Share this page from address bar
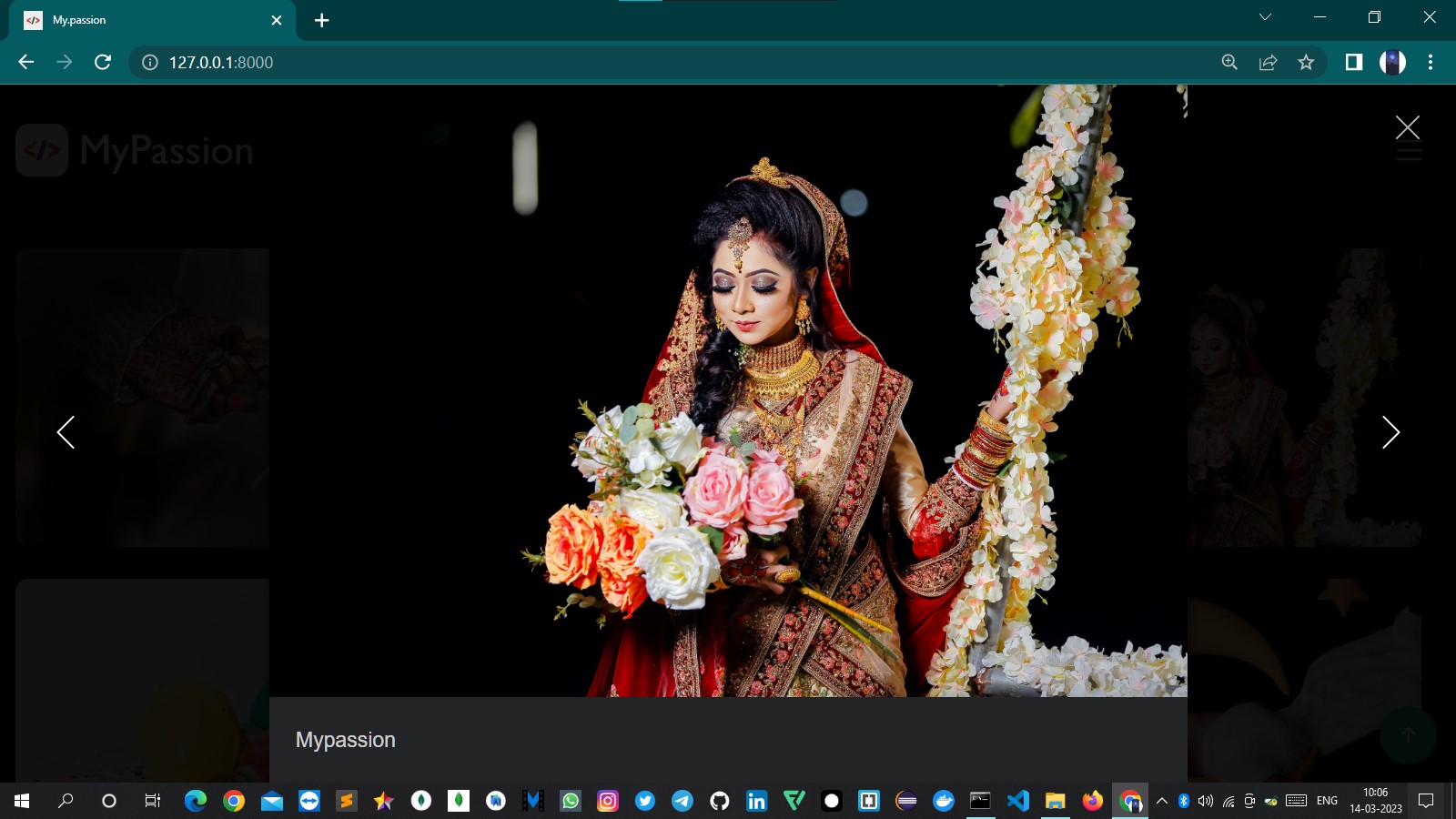The width and height of the screenshot is (1456, 819). [1268, 62]
